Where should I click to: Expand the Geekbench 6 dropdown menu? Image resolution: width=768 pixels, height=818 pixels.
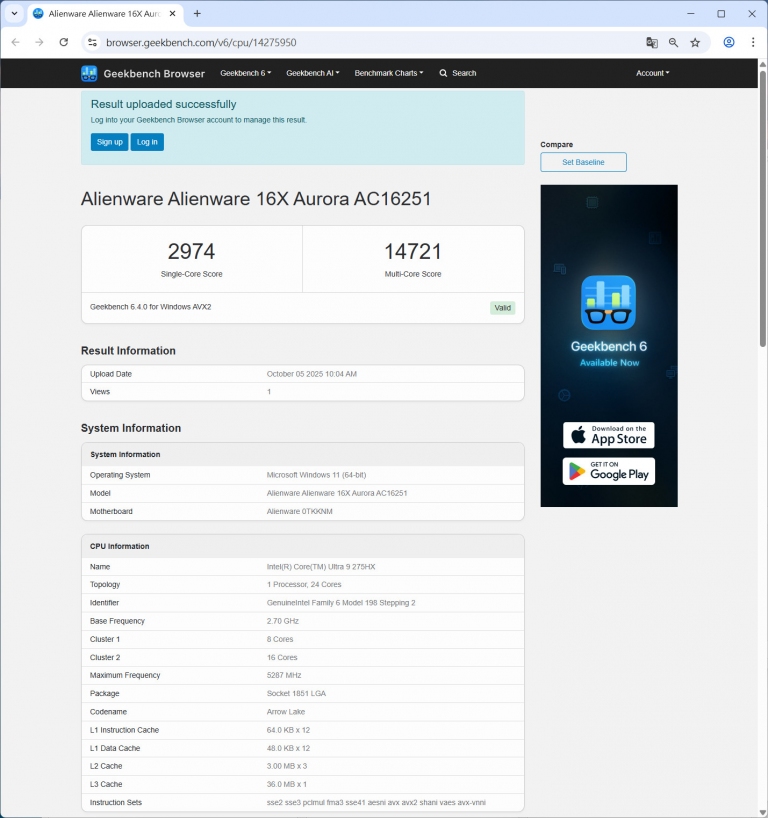(245, 73)
